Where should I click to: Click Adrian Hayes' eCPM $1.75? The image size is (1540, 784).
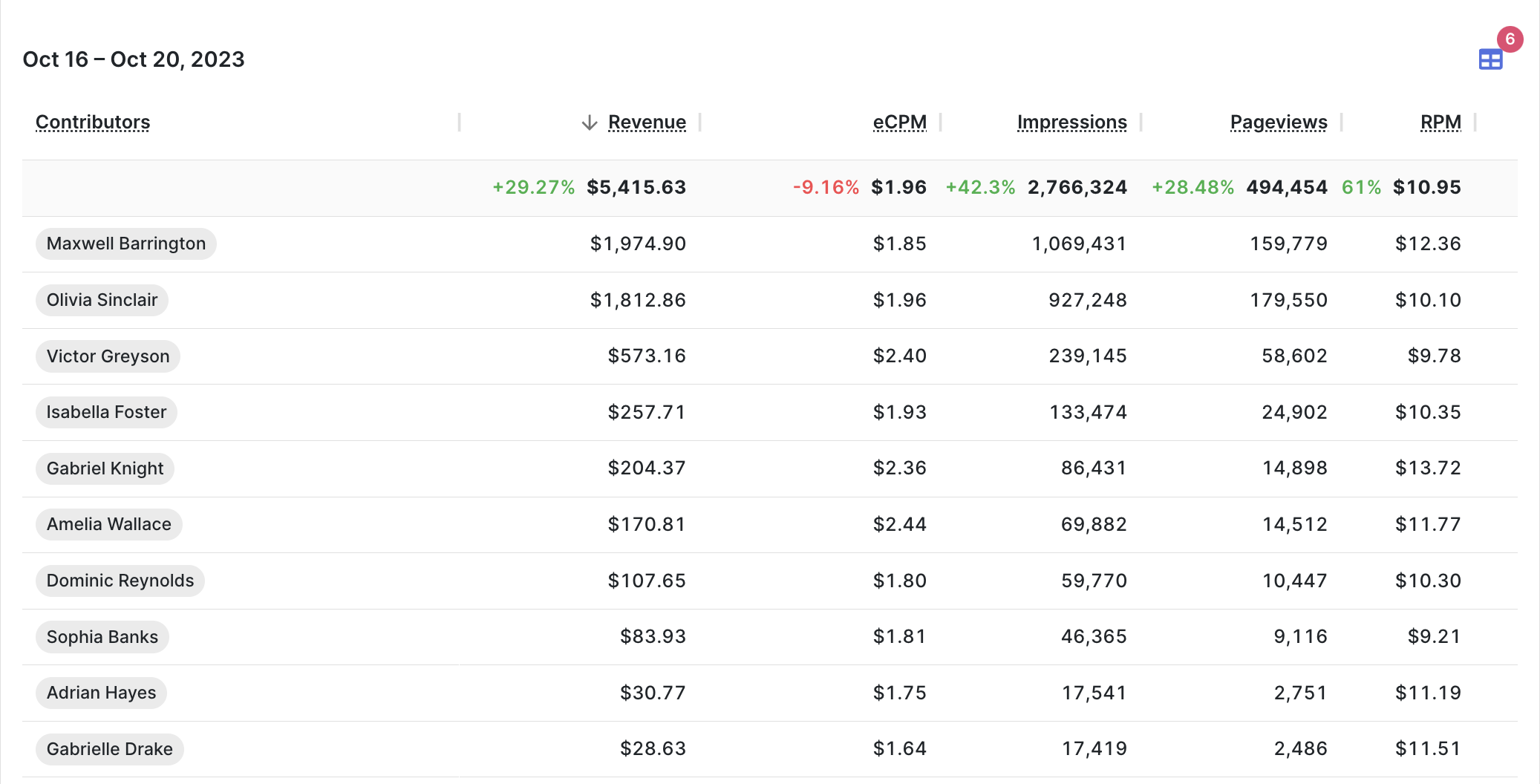point(899,693)
